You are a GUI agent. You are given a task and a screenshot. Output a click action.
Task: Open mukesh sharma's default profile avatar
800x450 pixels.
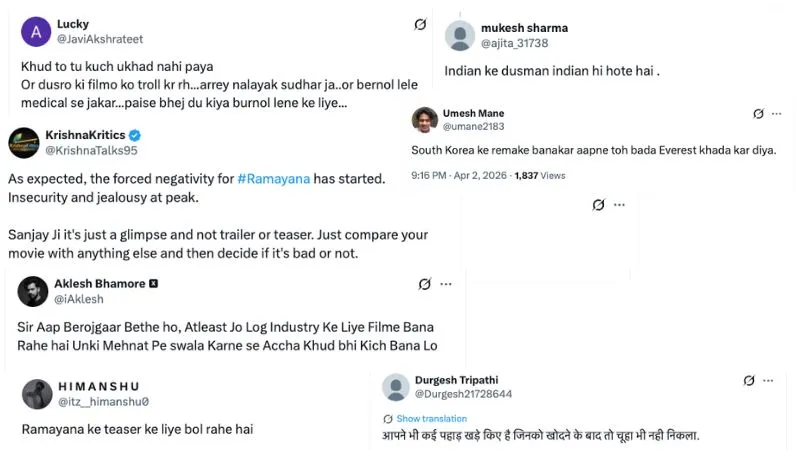tap(459, 35)
